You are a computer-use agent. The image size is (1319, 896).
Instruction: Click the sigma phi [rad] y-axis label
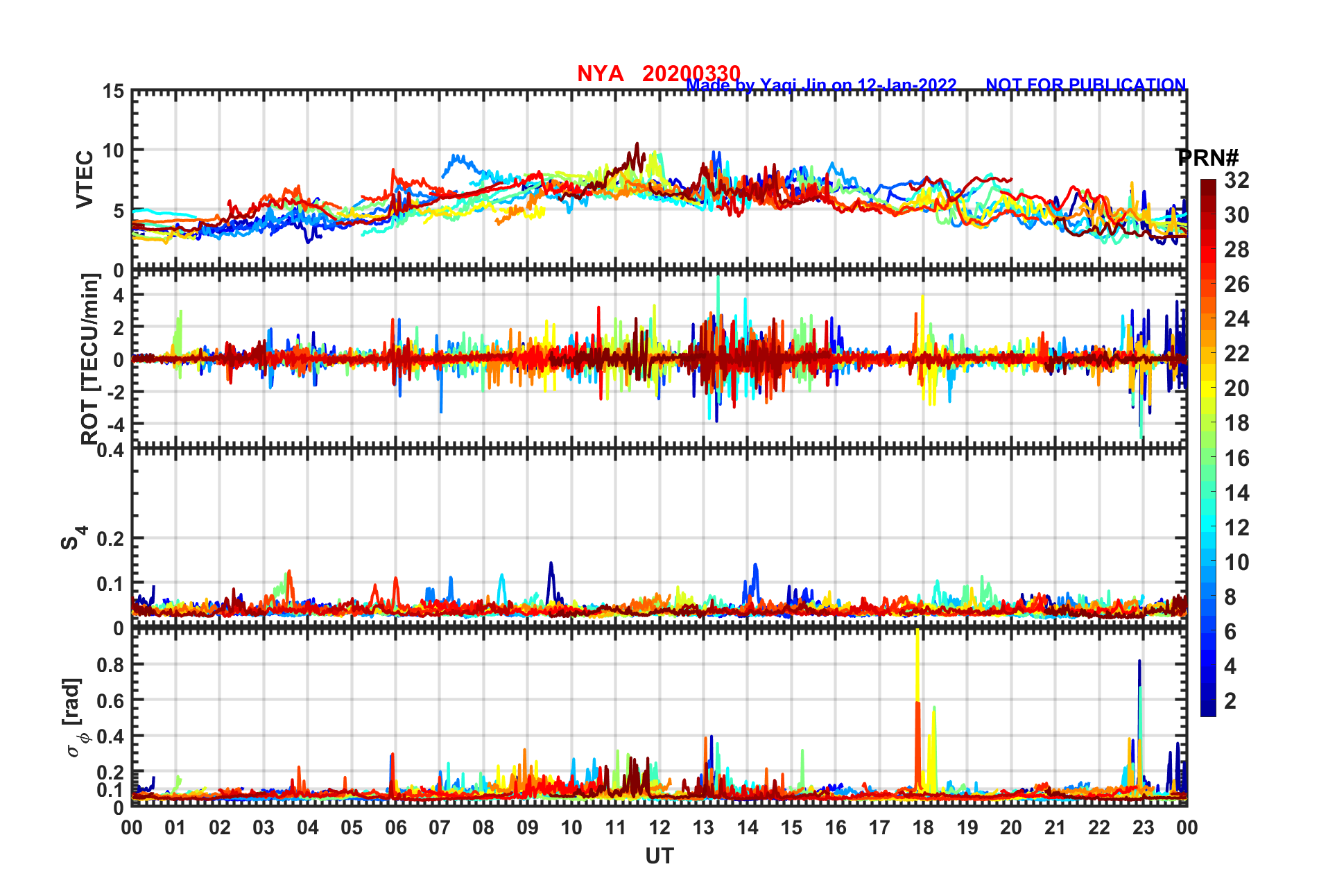click(75, 718)
